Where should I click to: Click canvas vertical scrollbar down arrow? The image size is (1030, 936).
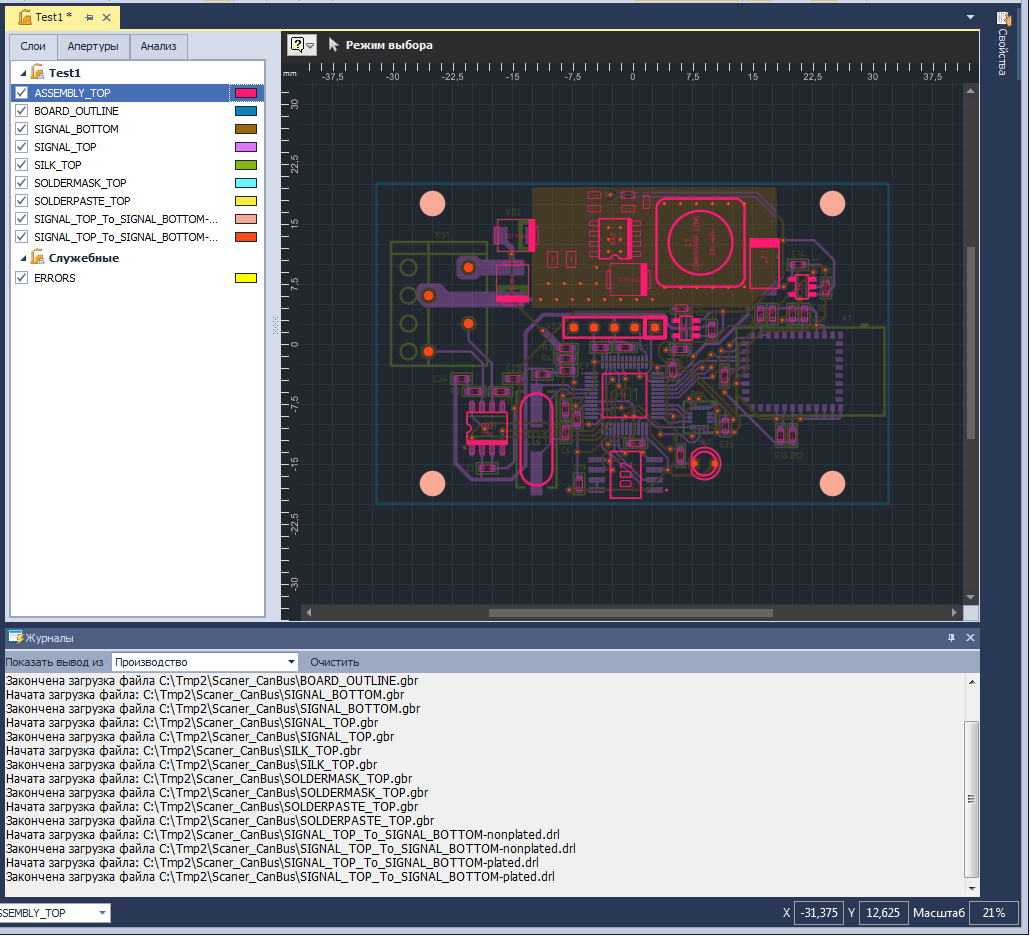click(x=970, y=597)
